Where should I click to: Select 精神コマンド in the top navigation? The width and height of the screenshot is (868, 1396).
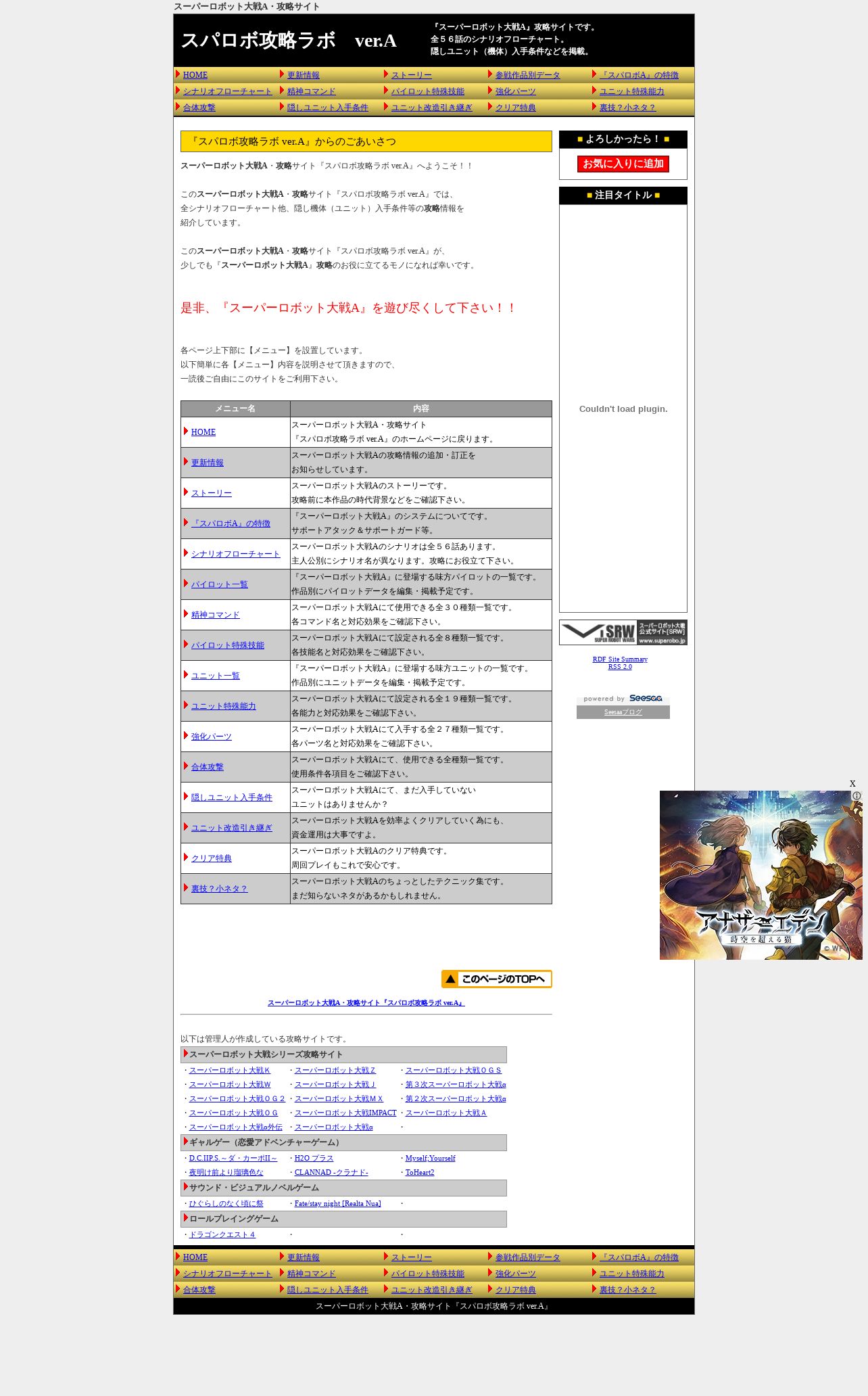point(312,91)
